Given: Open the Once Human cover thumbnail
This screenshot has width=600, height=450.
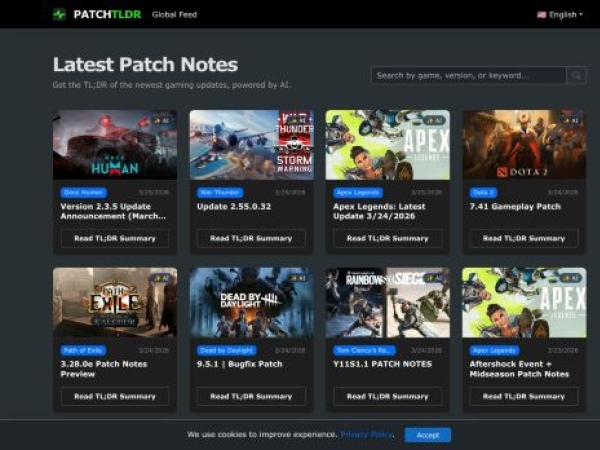Looking at the screenshot, I should pos(115,145).
